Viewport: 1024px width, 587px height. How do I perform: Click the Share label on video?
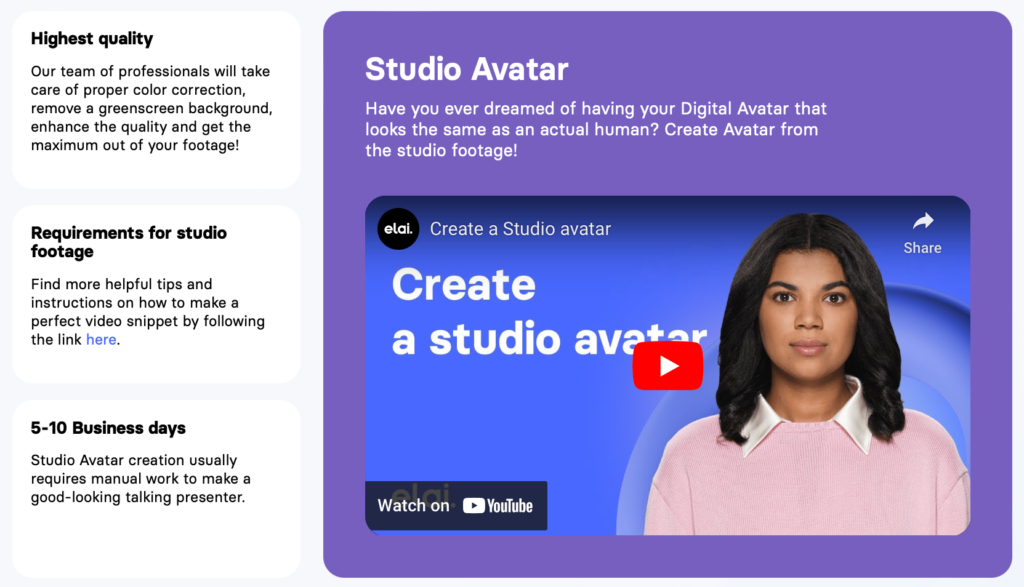point(922,248)
